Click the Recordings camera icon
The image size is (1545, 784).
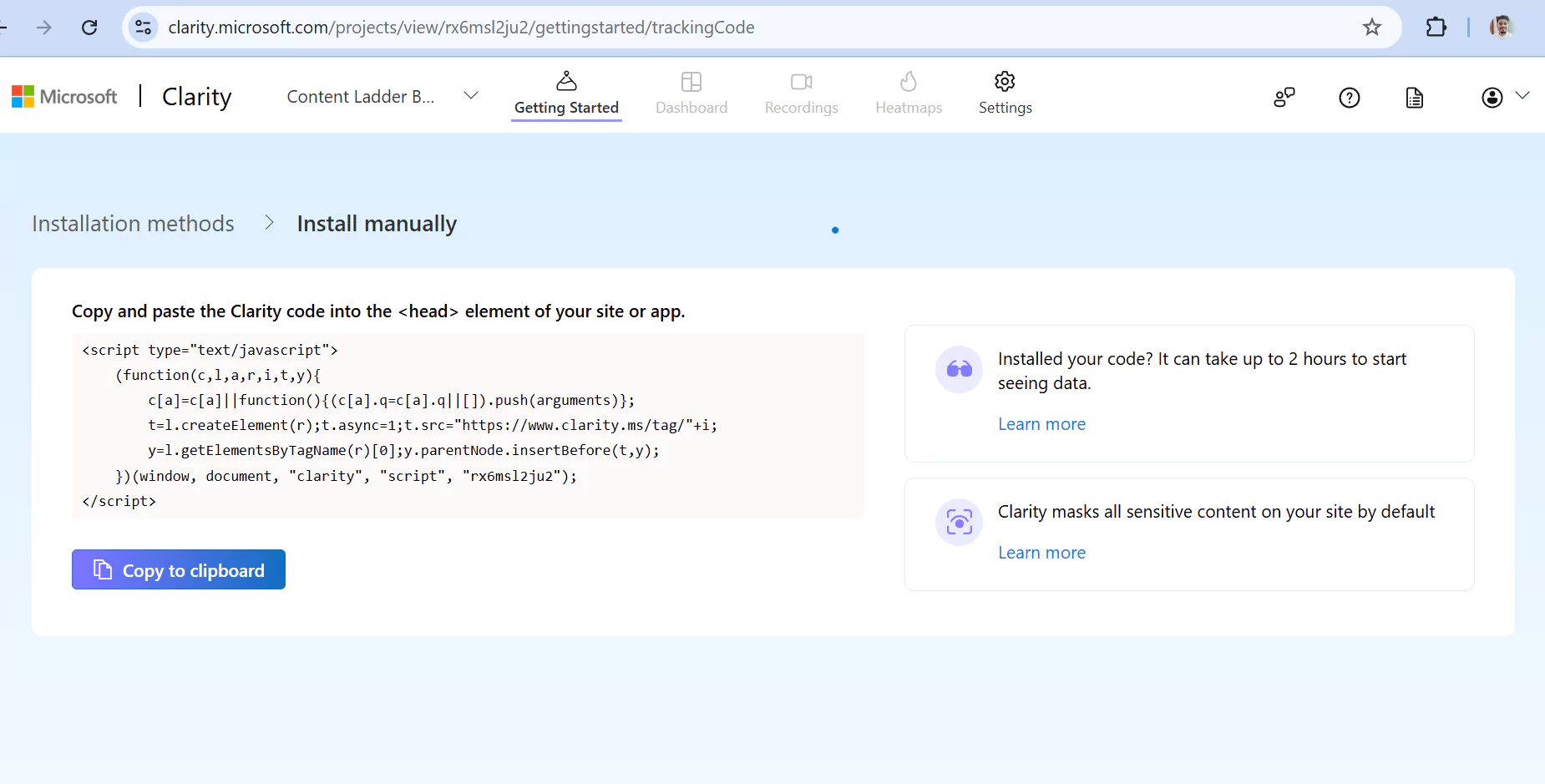coord(802,81)
